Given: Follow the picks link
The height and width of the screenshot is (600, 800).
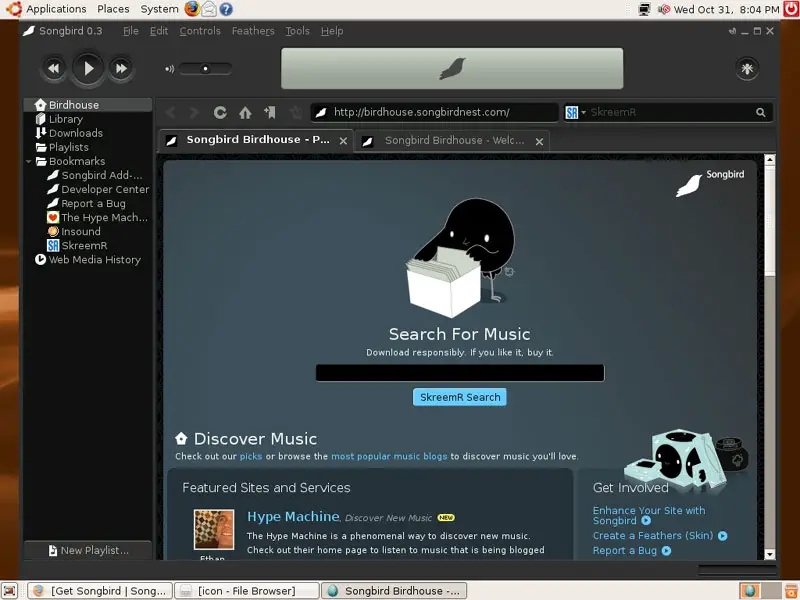Looking at the screenshot, I should click(251, 456).
